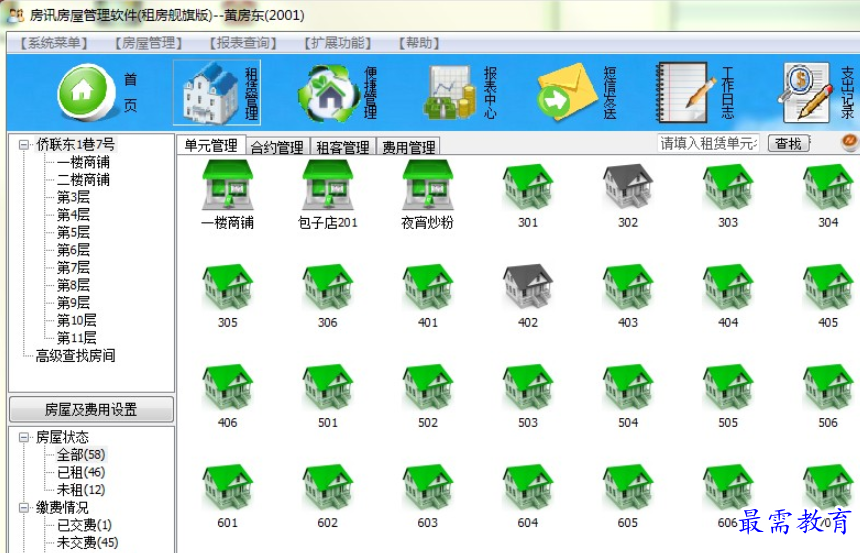The image size is (860, 553).
Task: Switch to the 租客管理 tab
Action: click(343, 146)
